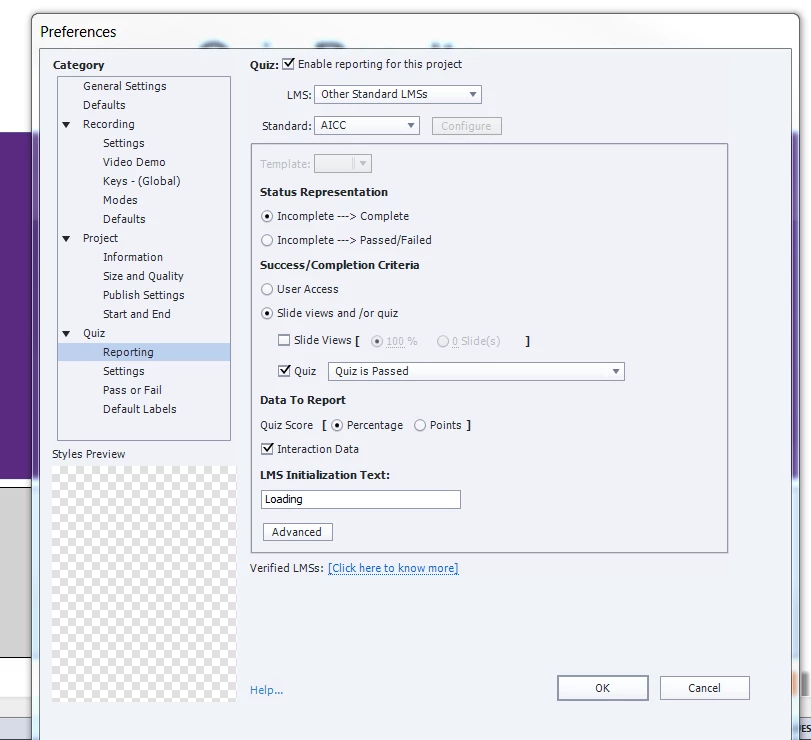
Task: Enable the Slide Views checkbox
Action: coord(284,340)
